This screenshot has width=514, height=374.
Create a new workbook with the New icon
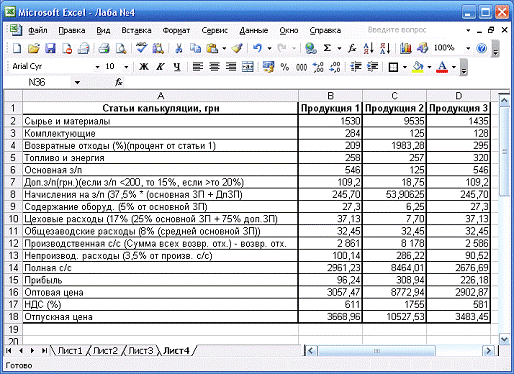point(17,48)
